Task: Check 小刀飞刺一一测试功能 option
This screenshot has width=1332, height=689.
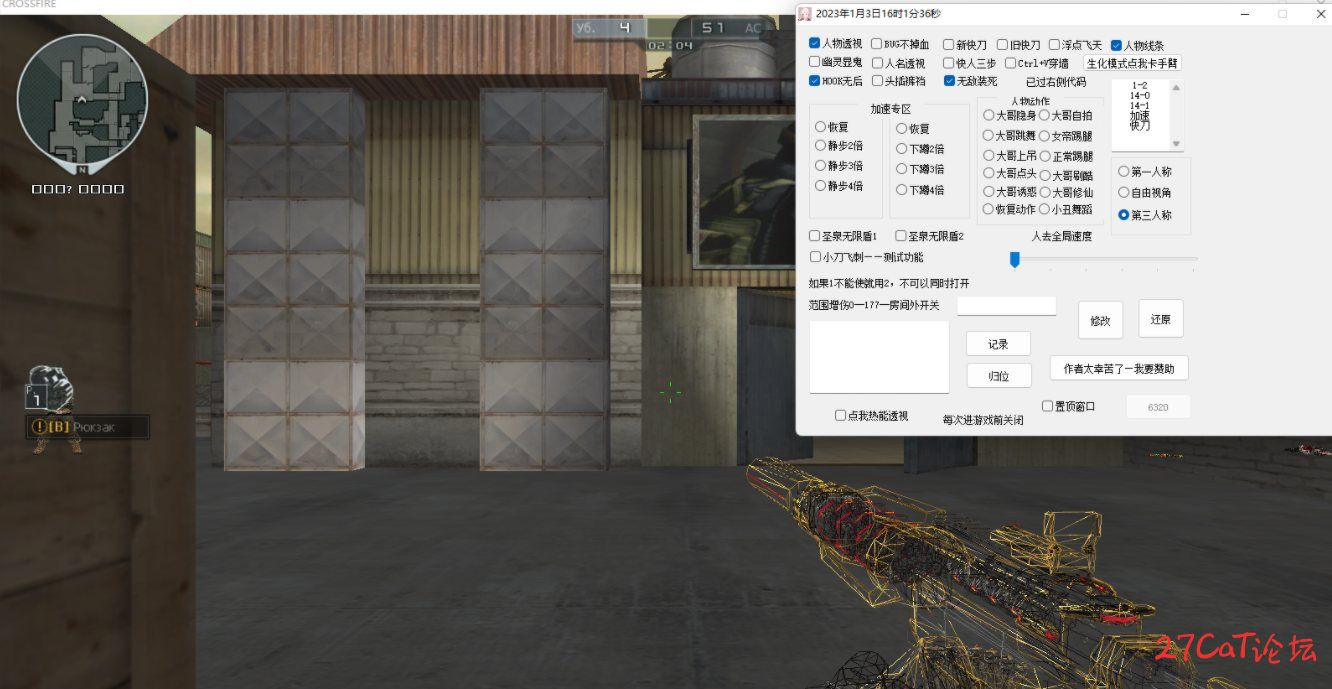Action: pos(815,257)
